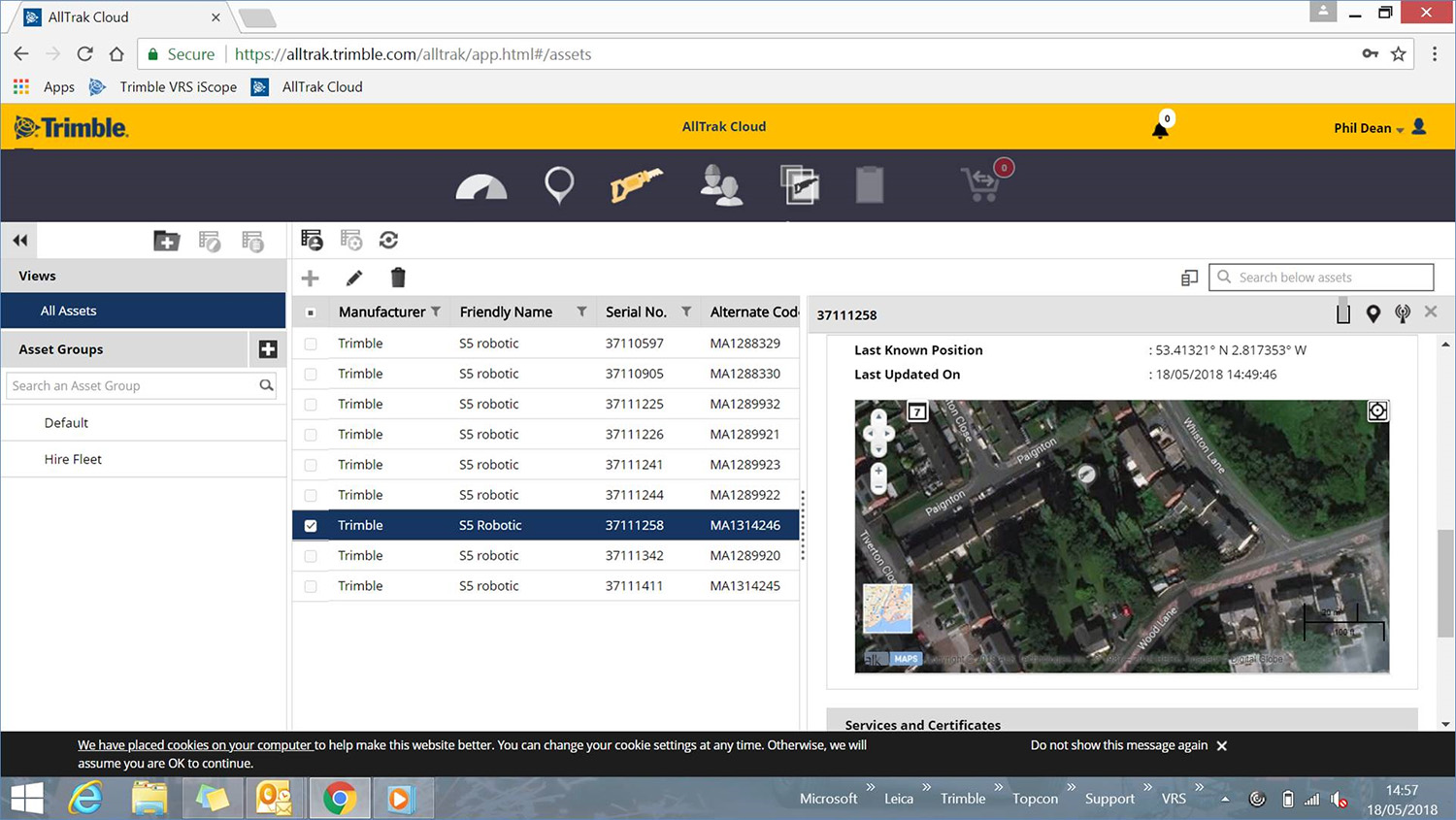
Task: Open Outlook from the taskbar
Action: 274,799
